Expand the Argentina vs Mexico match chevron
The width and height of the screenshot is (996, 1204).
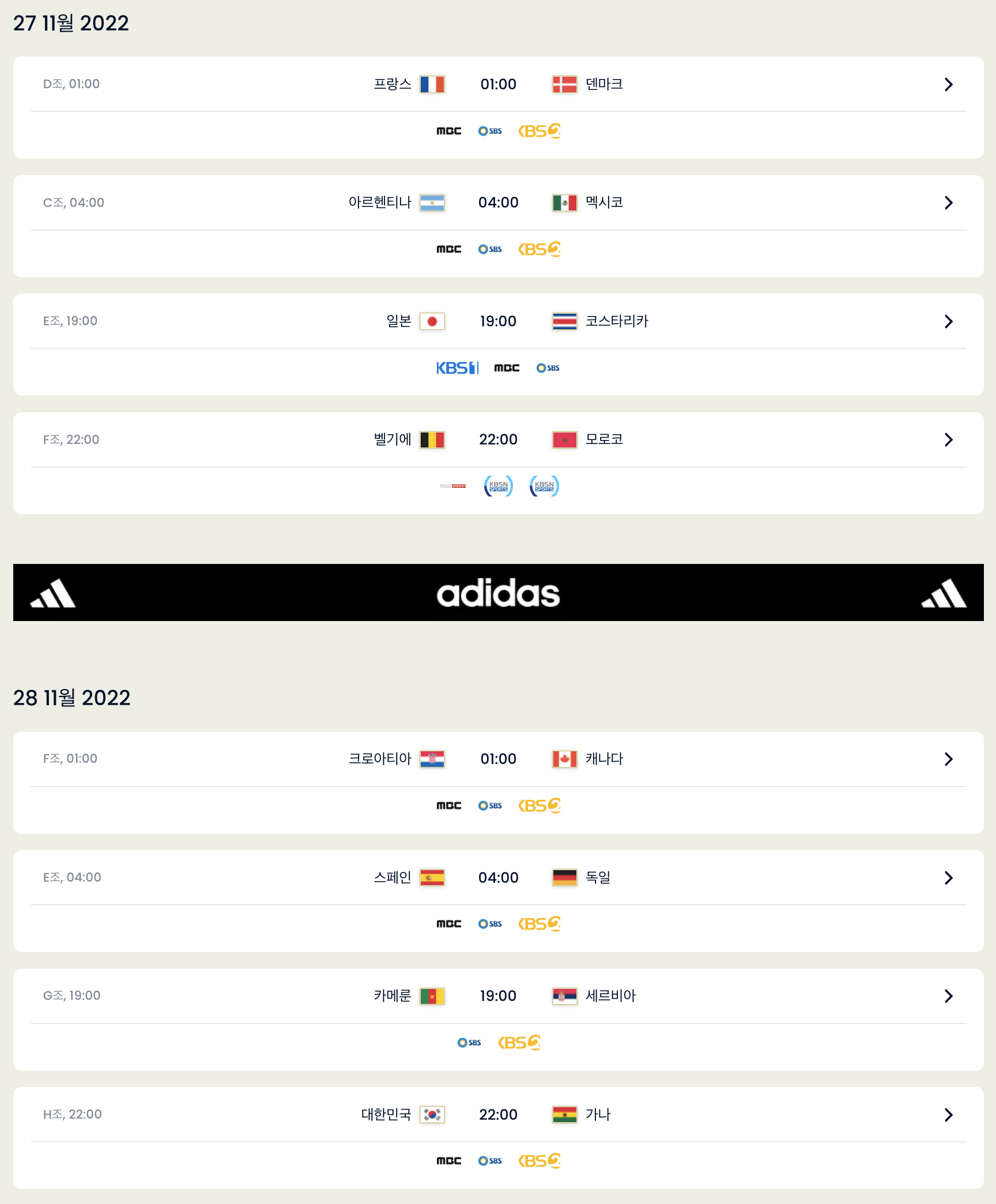click(949, 202)
